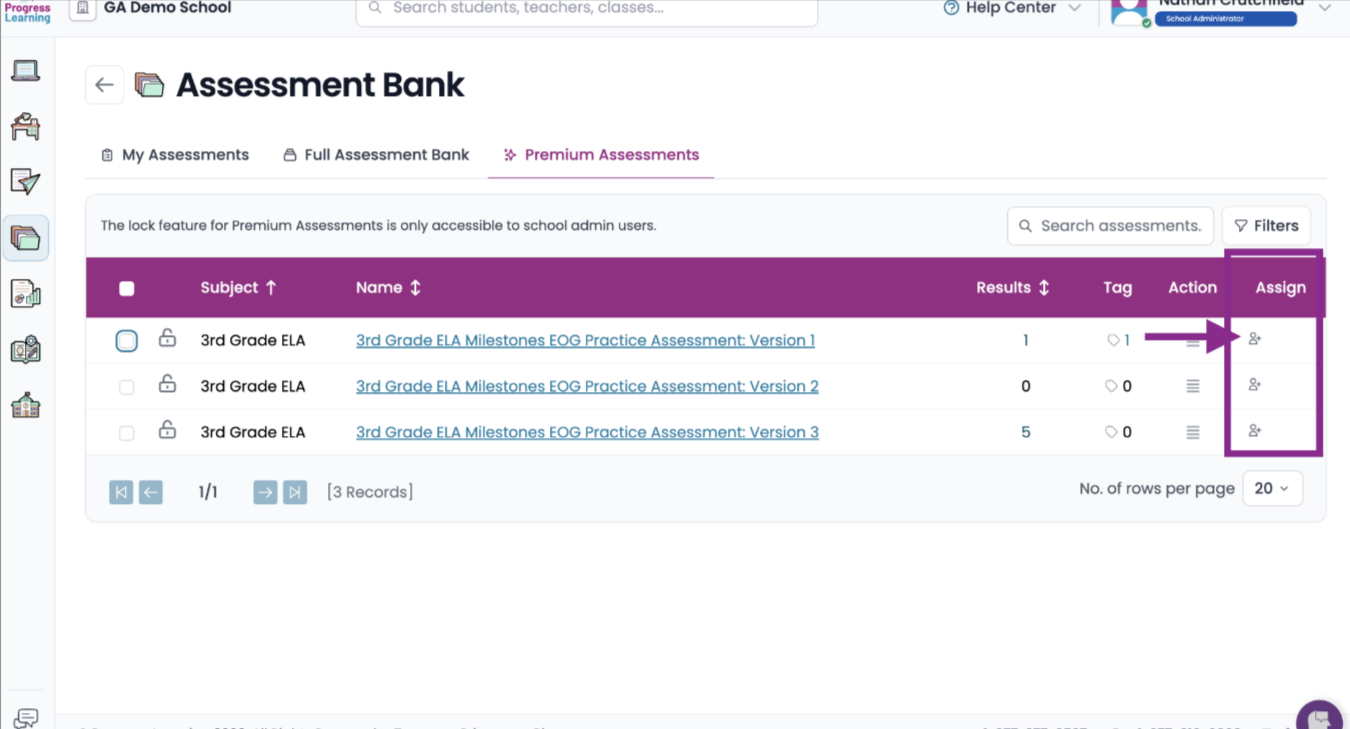Open the school building icon in the sidebar

tap(25, 406)
